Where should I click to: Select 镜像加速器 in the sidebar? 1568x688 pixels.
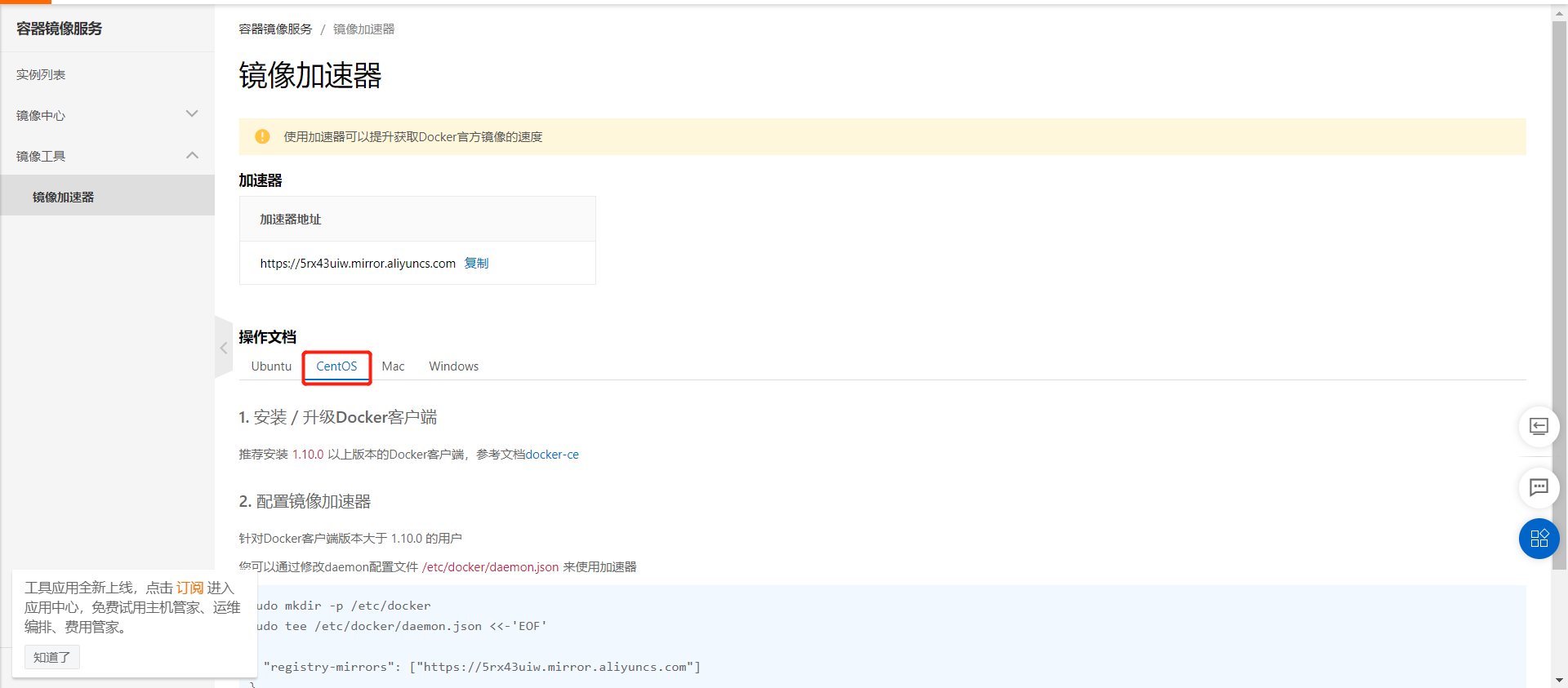click(63, 197)
